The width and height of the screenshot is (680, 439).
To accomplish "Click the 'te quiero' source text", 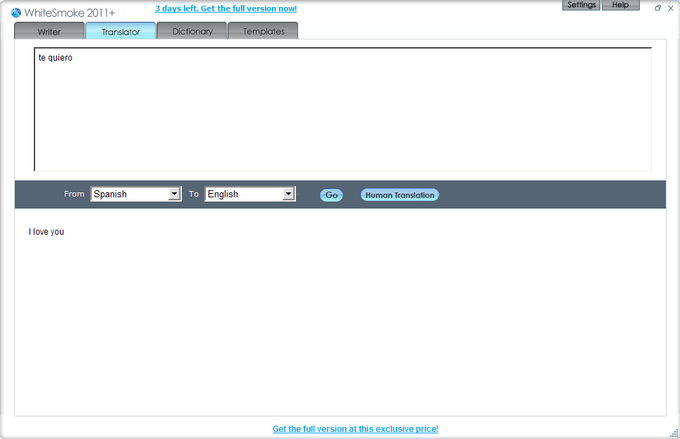I will click(x=55, y=57).
